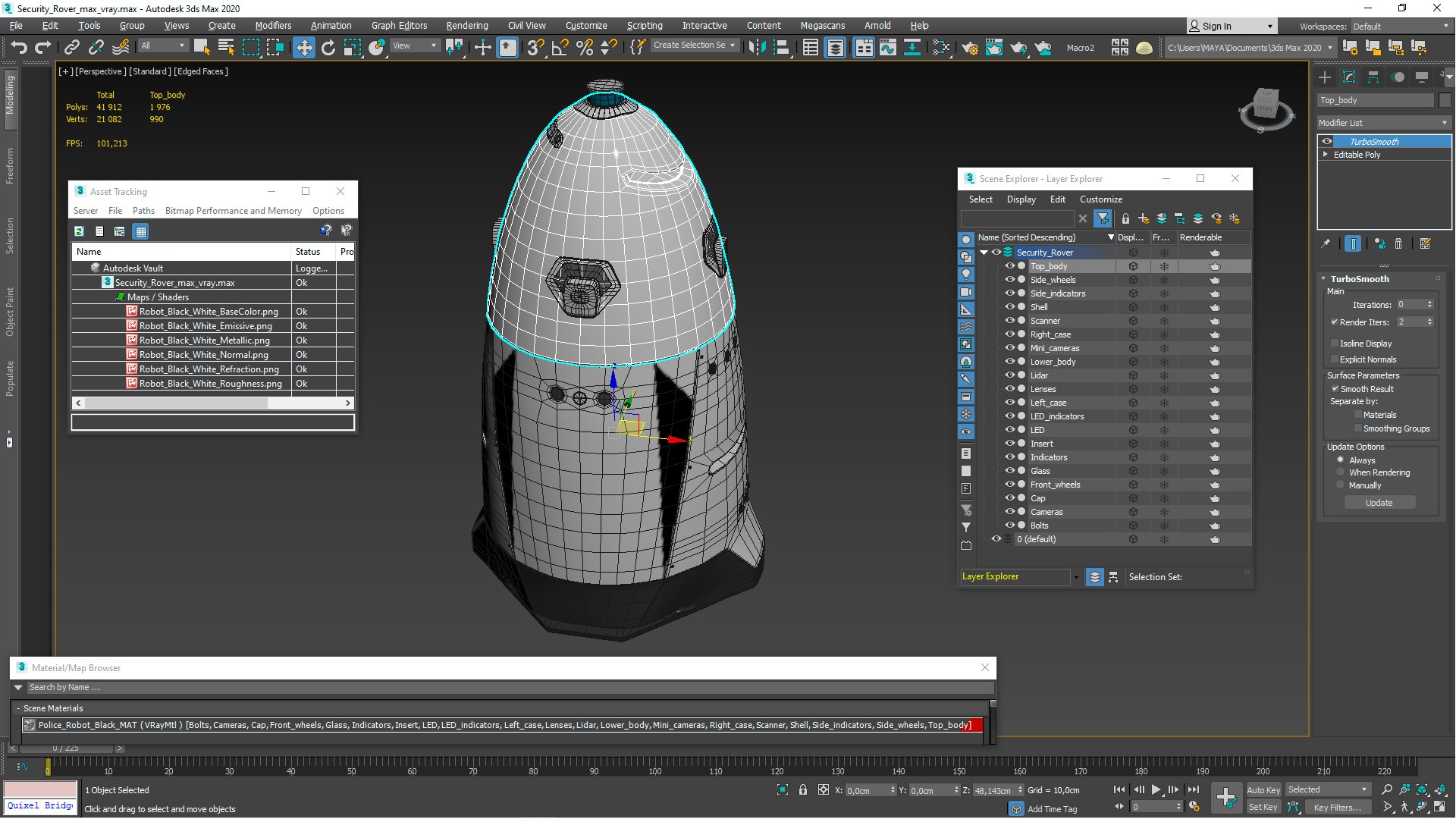Image resolution: width=1456 pixels, height=819 pixels.
Task: Activate the Rotate tool icon
Action: (x=328, y=48)
